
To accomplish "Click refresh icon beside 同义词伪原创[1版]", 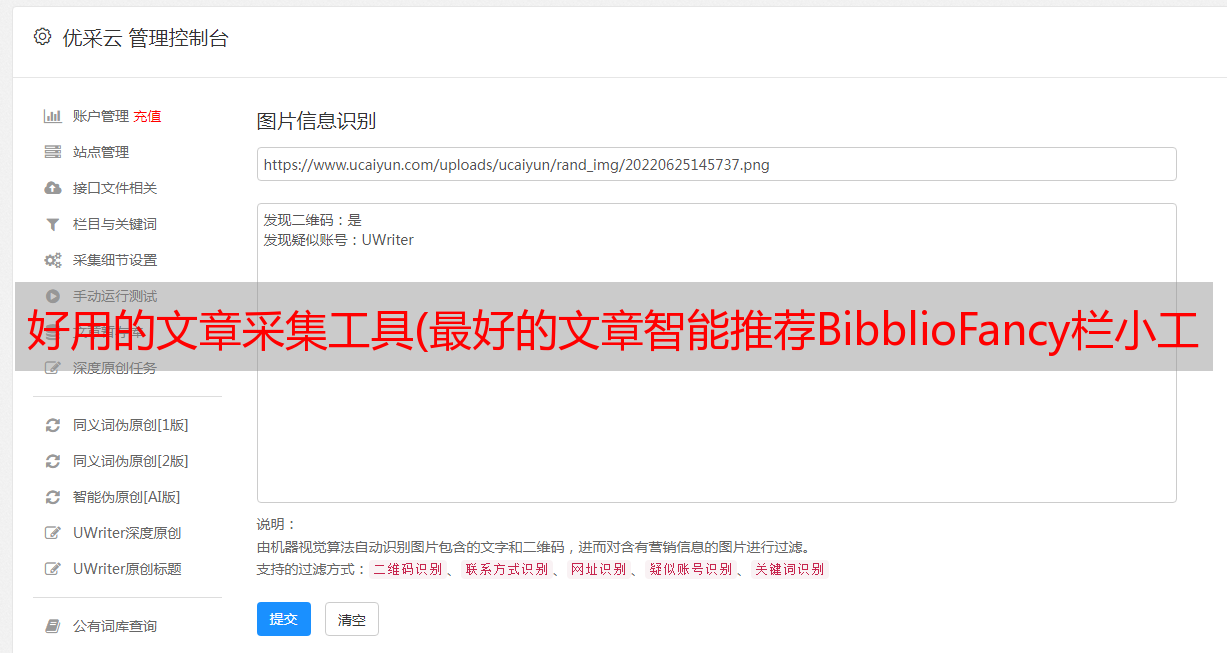I will click(53, 425).
